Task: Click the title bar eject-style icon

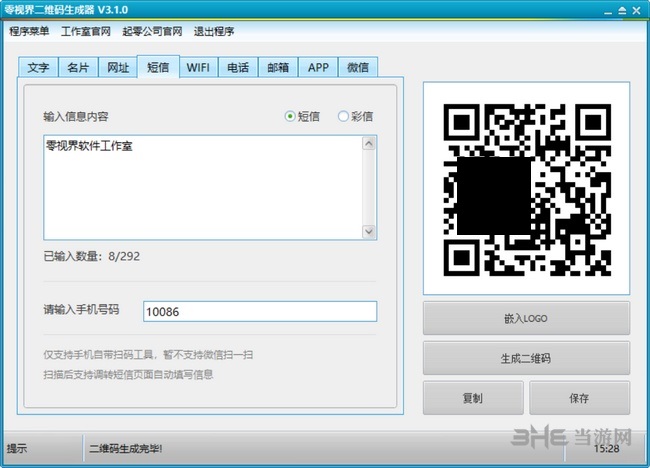Action: tap(622, 10)
